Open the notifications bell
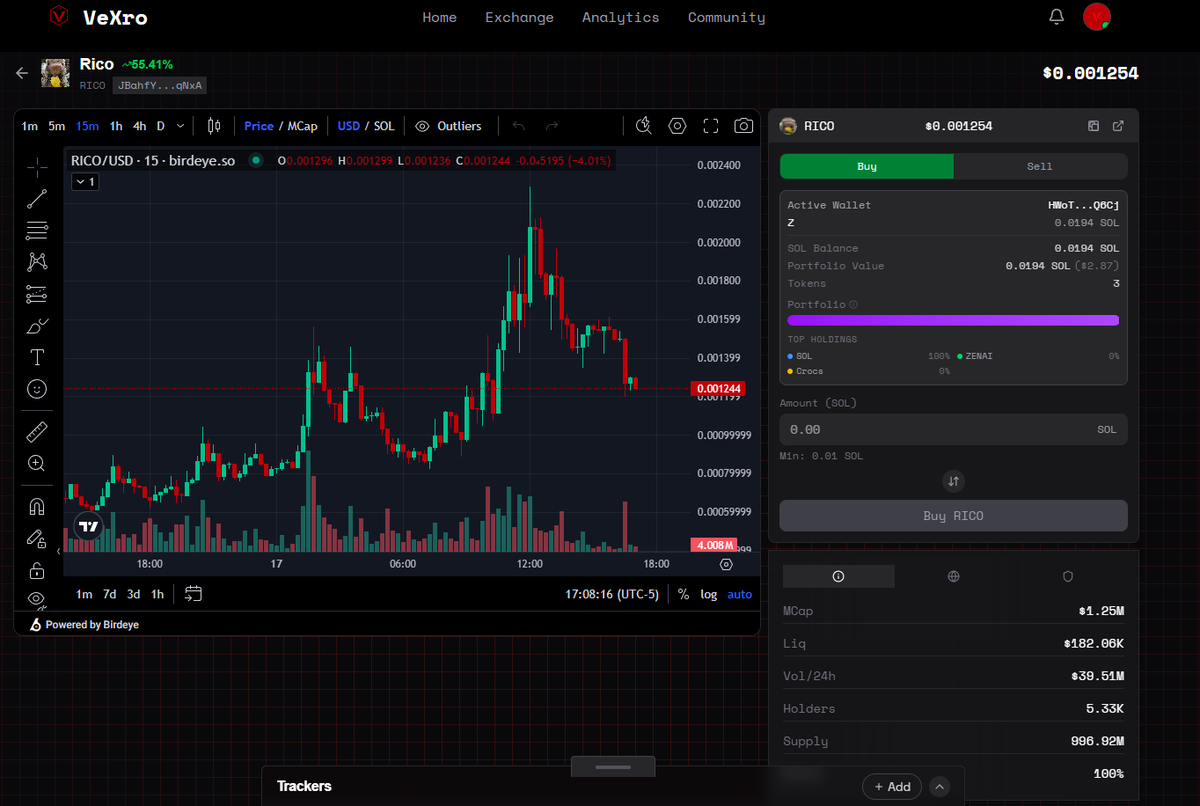Image resolution: width=1200 pixels, height=806 pixels. click(1057, 16)
